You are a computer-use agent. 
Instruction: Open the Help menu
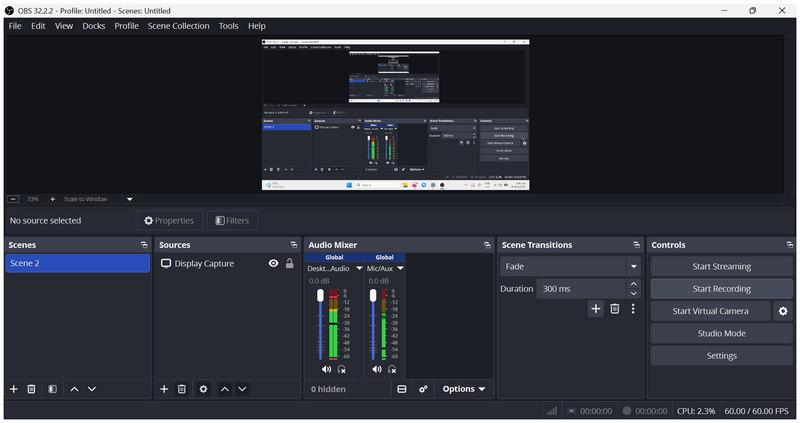pos(257,26)
